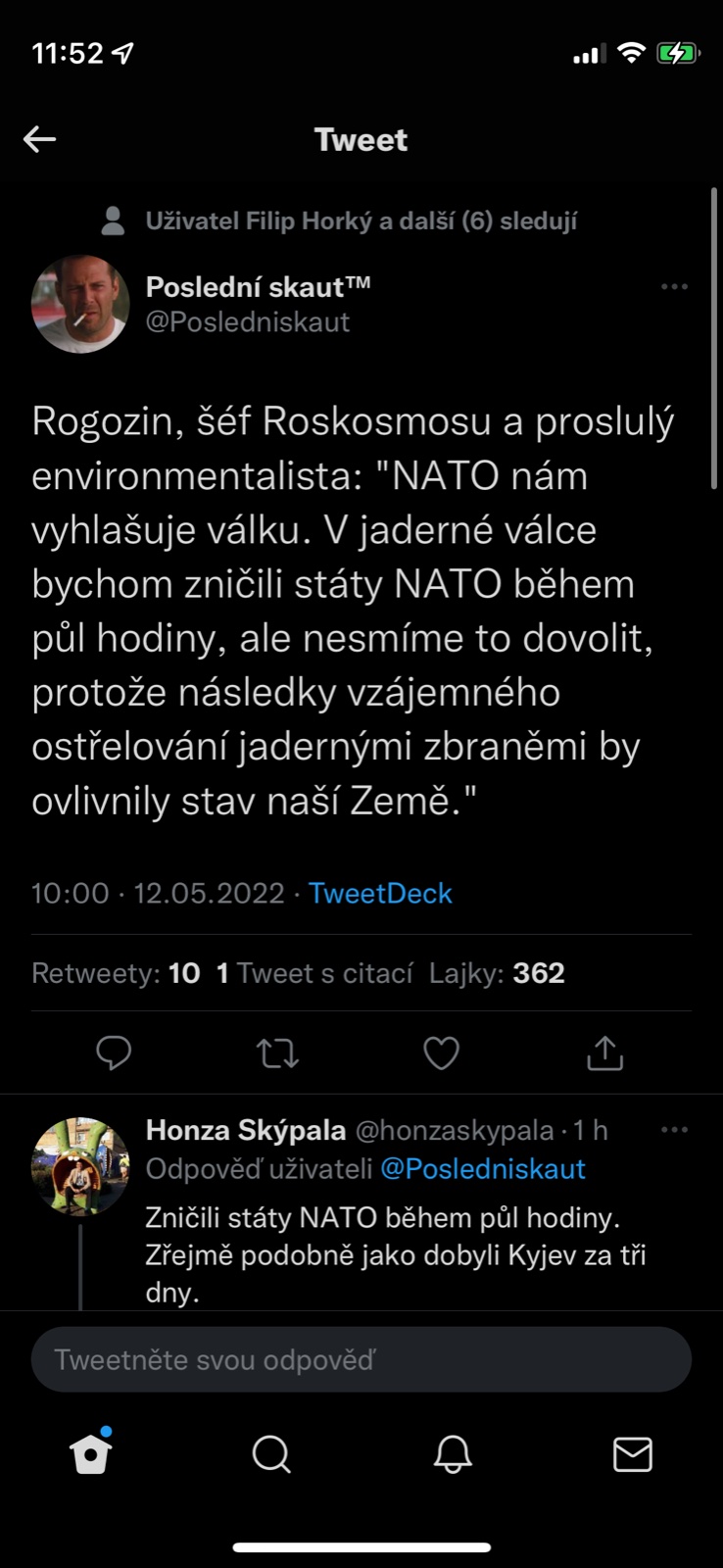View the list of 10 Retweety
Viewport: 723px width, 1568px height.
coord(116,973)
